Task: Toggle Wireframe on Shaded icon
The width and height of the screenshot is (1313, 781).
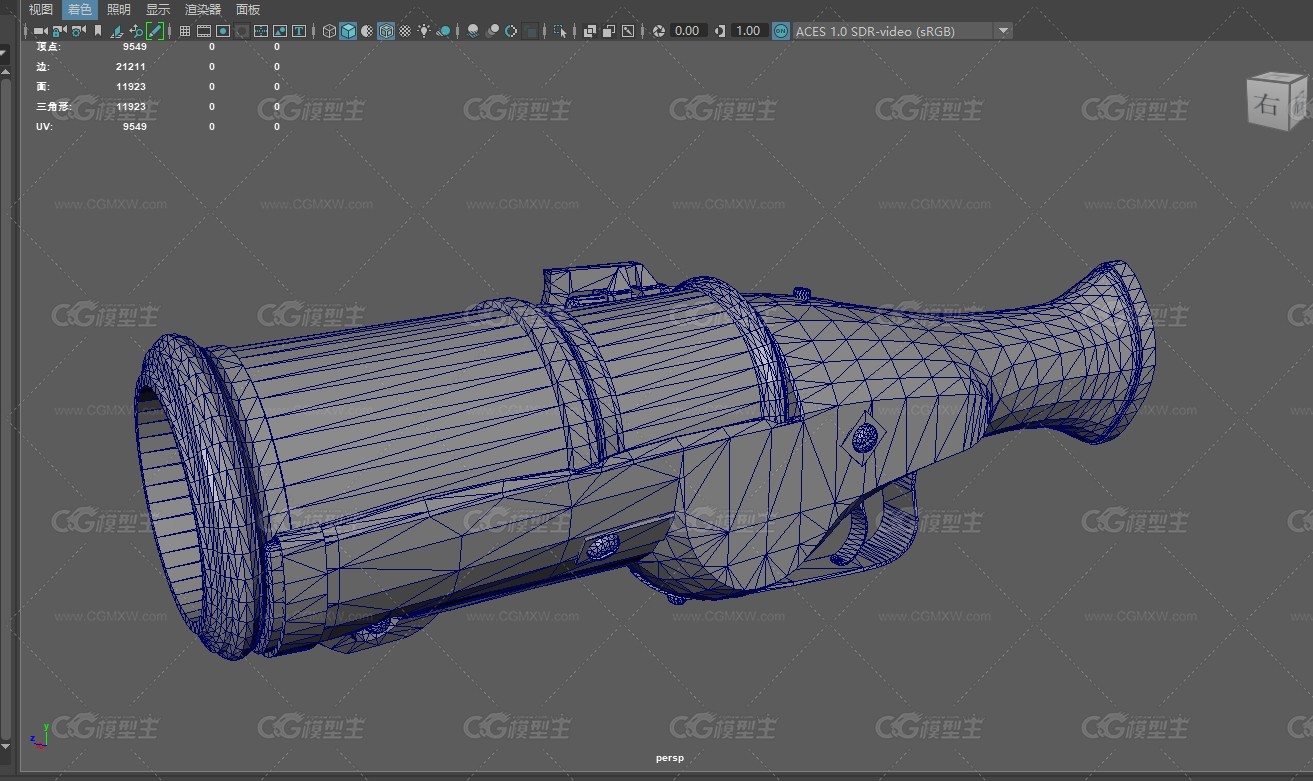Action: click(x=385, y=31)
